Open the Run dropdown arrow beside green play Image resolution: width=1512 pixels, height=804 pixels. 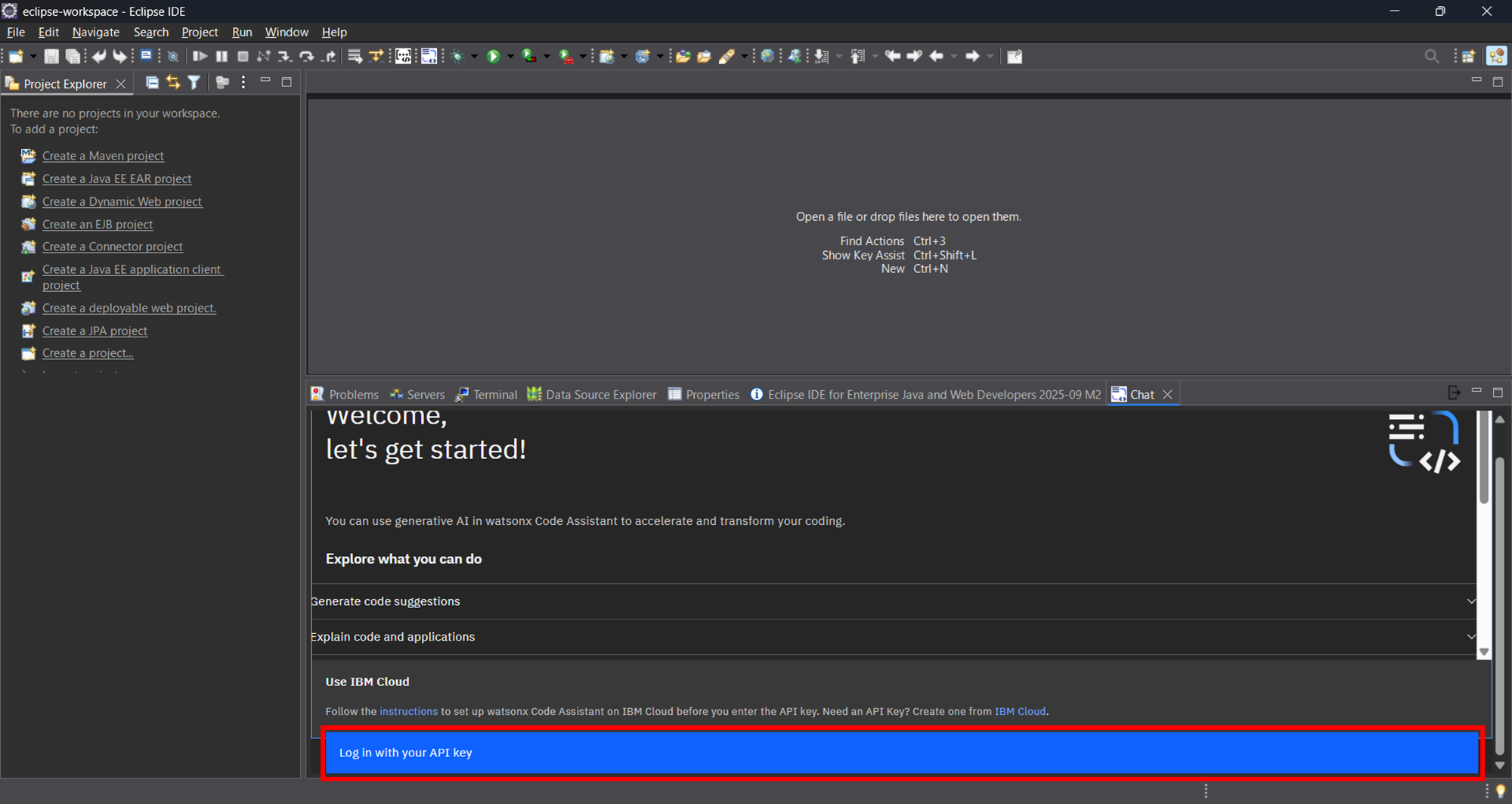click(x=510, y=56)
